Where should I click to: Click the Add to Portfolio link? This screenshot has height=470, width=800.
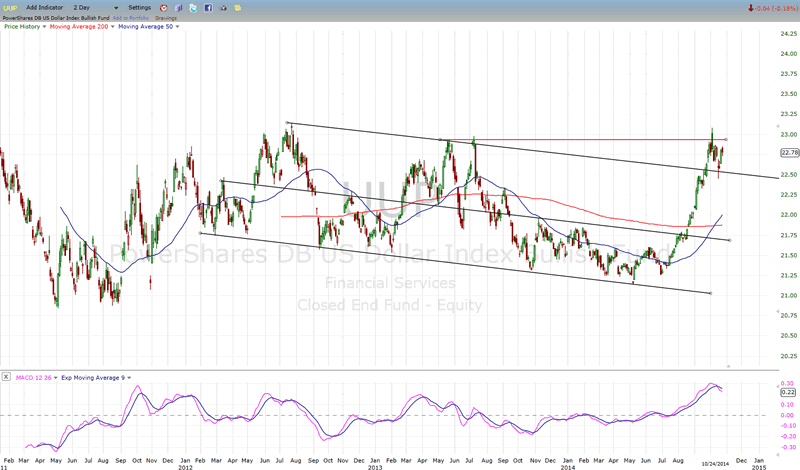[131, 17]
